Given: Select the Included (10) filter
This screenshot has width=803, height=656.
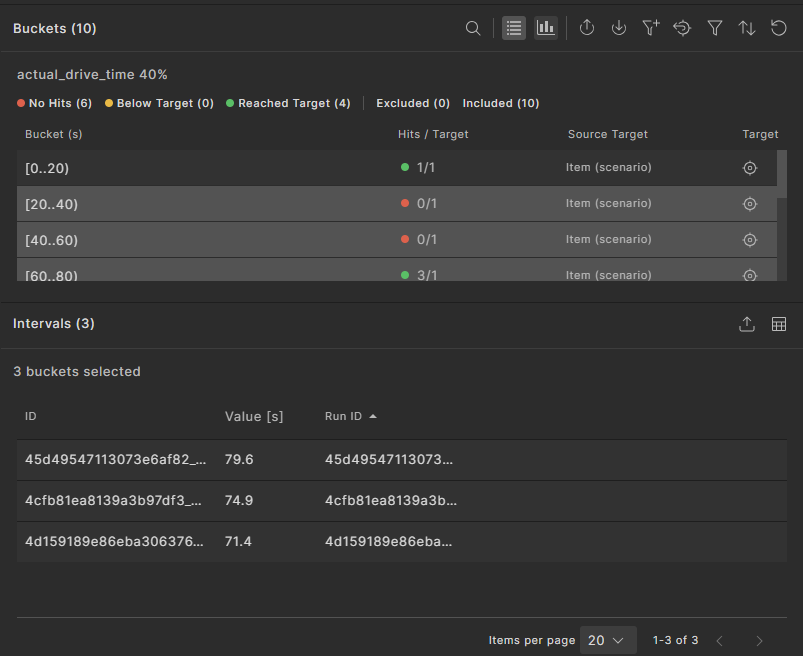Looking at the screenshot, I should coord(500,103).
